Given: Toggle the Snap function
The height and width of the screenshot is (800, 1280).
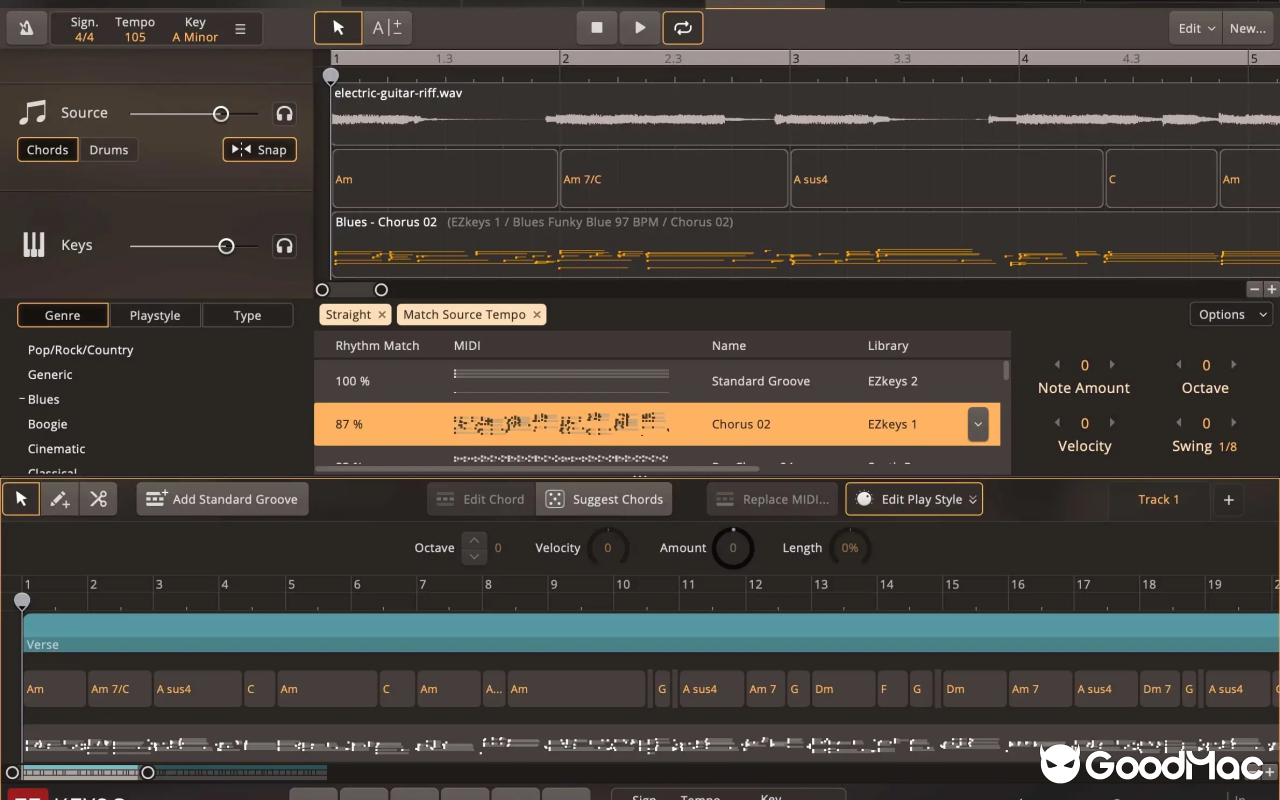Looking at the screenshot, I should tap(259, 149).
